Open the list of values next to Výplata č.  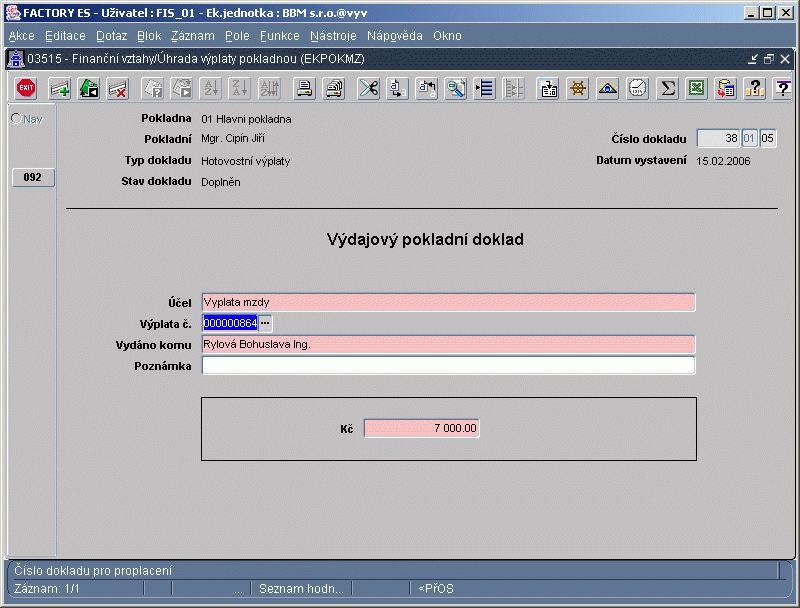pyautogui.click(x=265, y=323)
